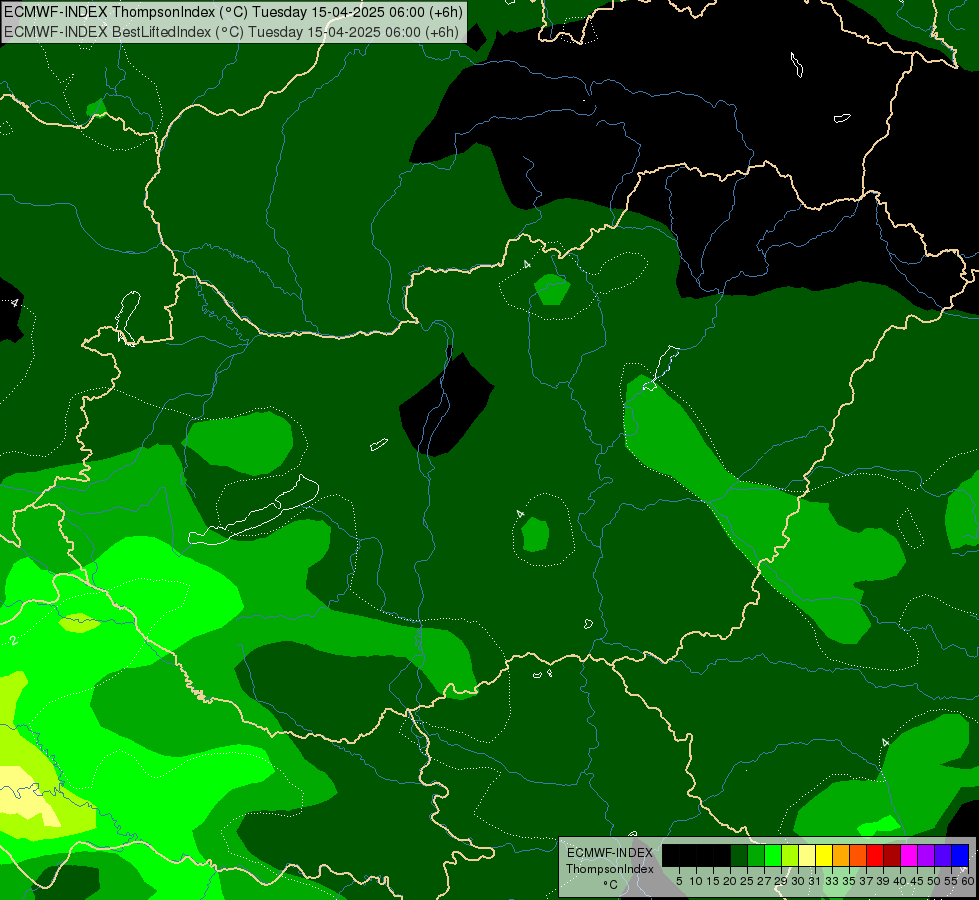This screenshot has width=979, height=900.
Task: Click the contour label '2' on the map
Action: (x=14, y=641)
